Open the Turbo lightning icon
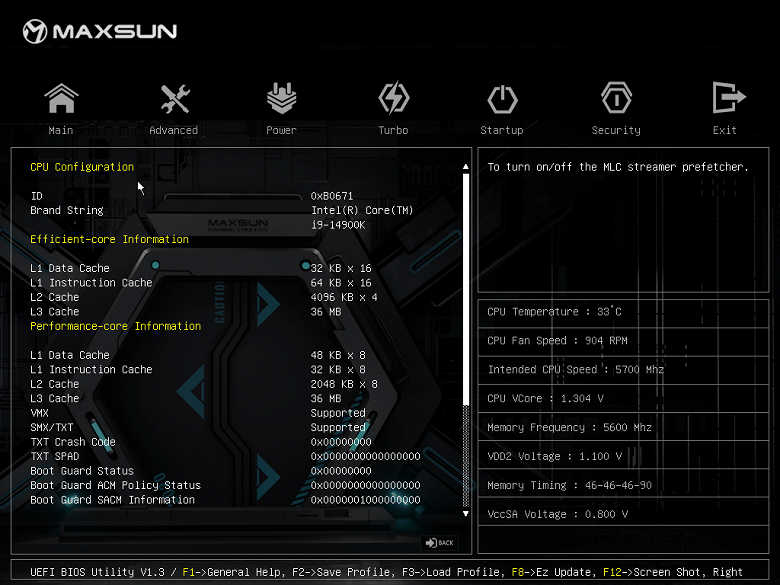 393,98
